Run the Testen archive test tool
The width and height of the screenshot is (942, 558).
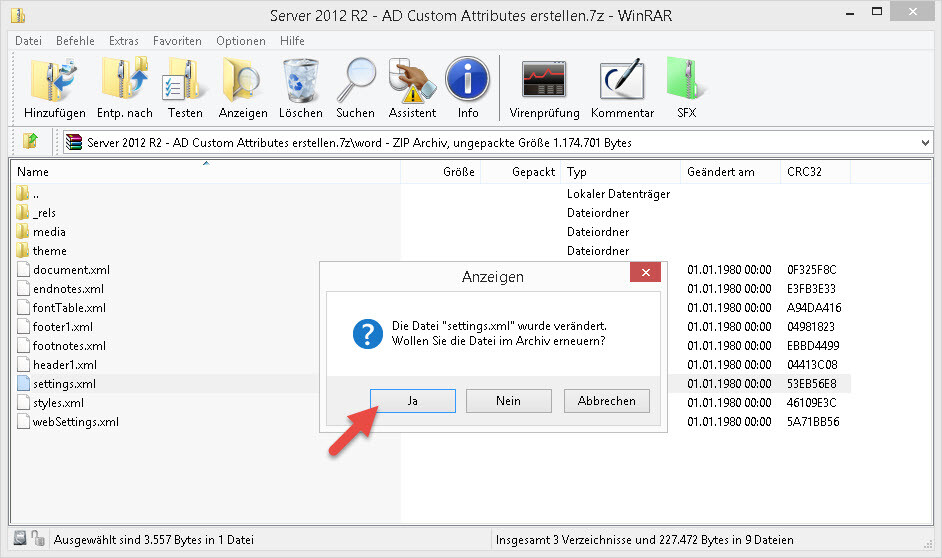[x=185, y=87]
